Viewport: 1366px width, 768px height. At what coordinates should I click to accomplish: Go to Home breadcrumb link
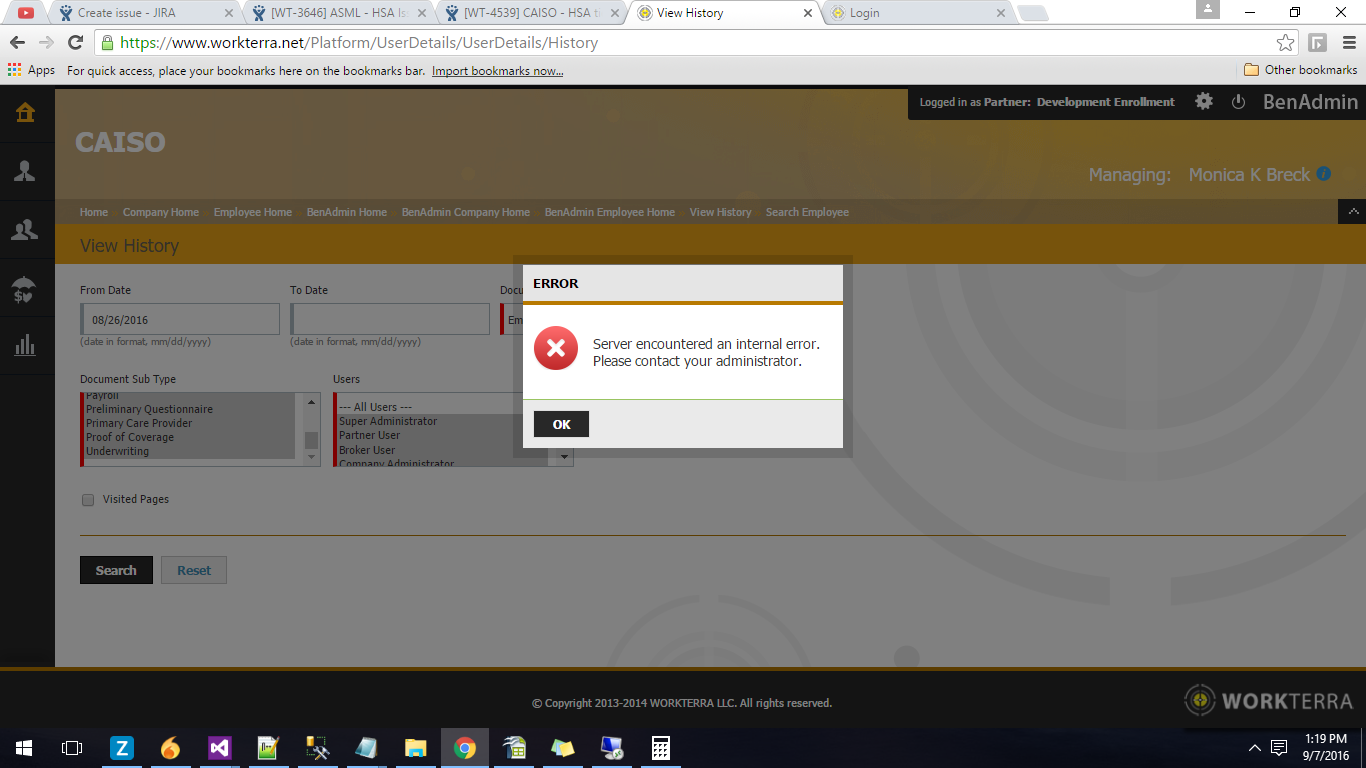(94, 212)
